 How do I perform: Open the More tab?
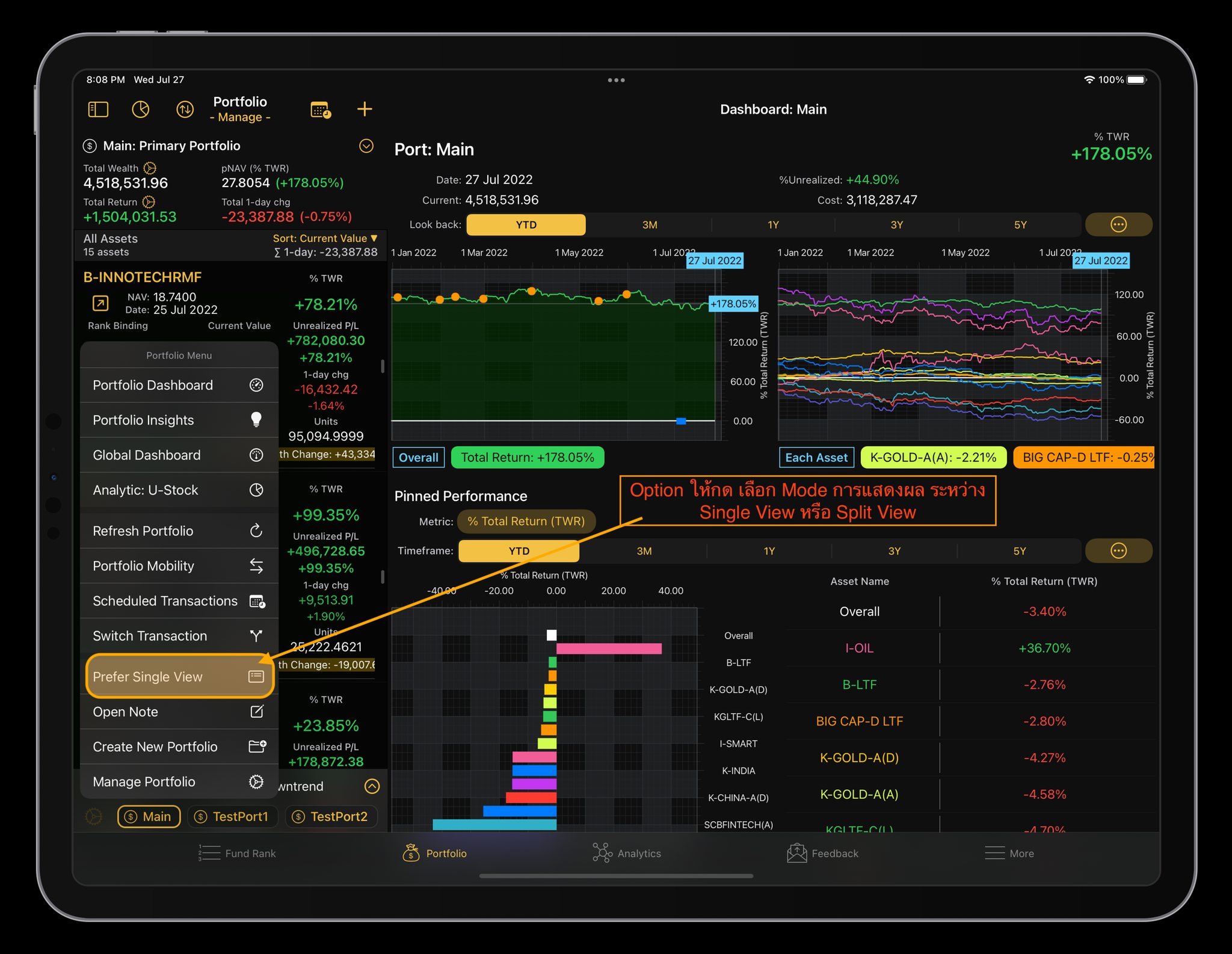(1009, 853)
